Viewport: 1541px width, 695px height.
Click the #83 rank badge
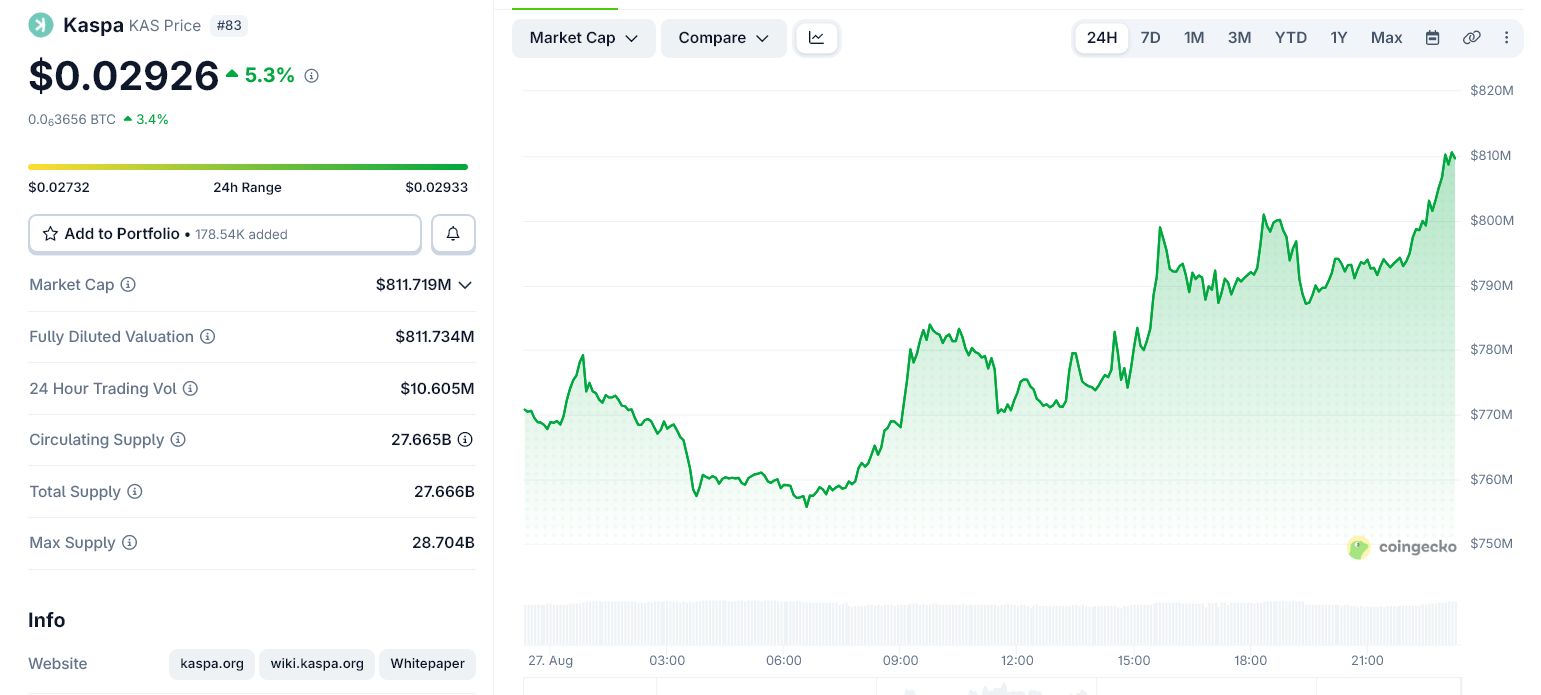(229, 25)
